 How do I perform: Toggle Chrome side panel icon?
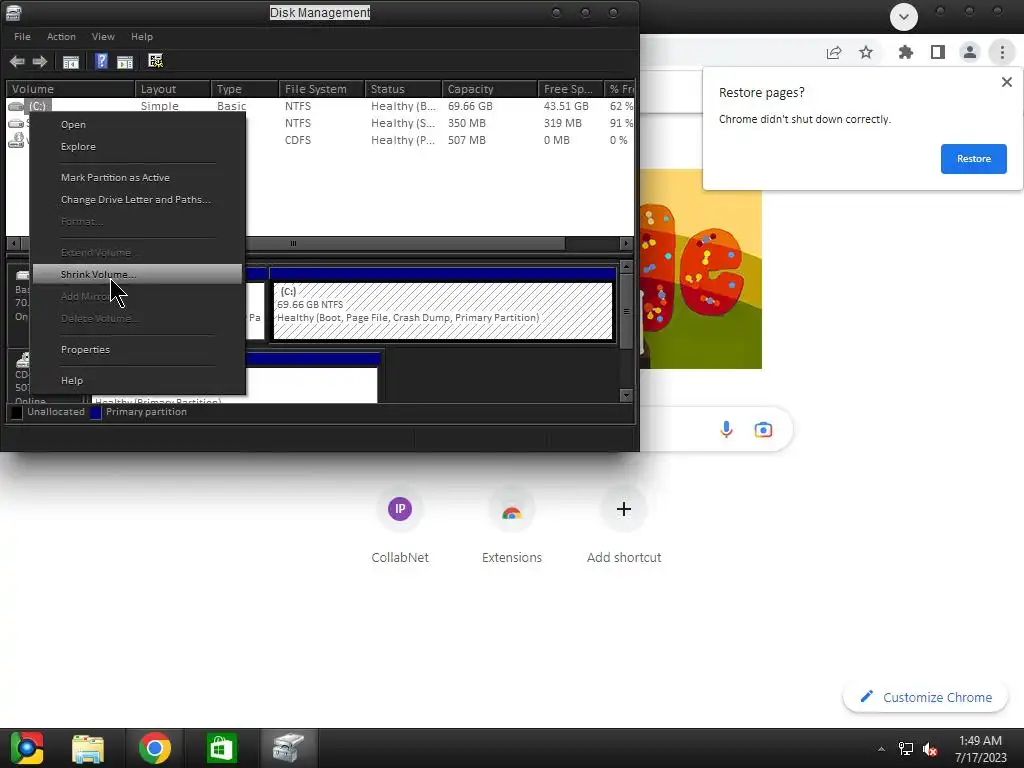938,52
